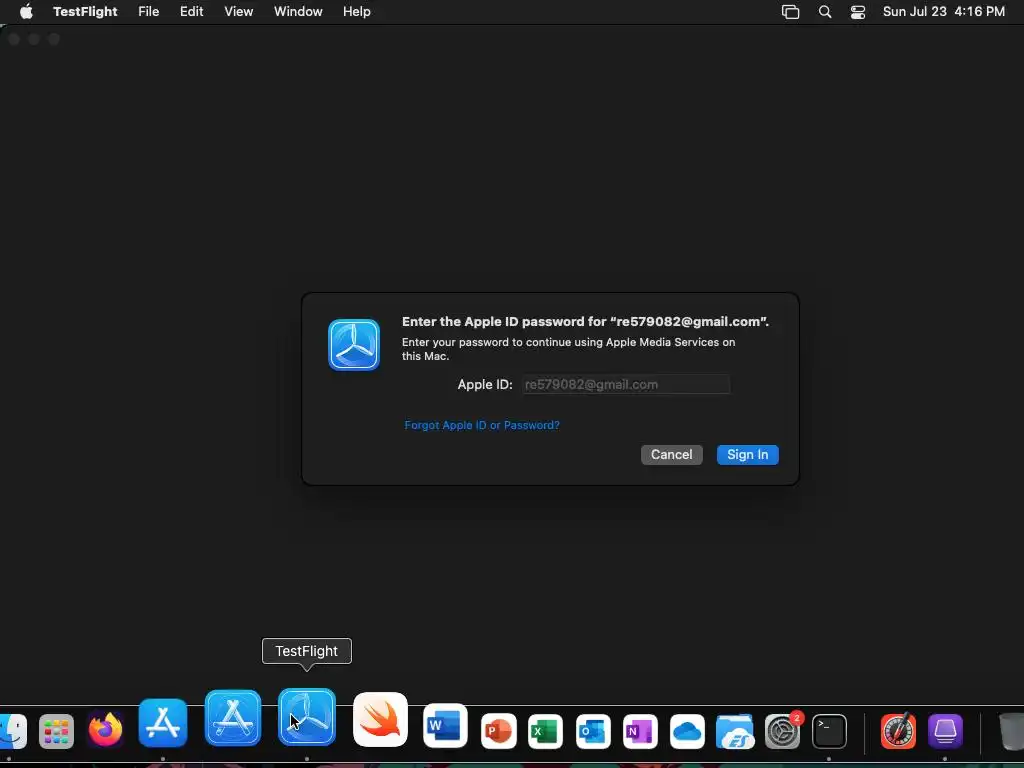Launch Excel from the Dock

pyautogui.click(x=545, y=731)
